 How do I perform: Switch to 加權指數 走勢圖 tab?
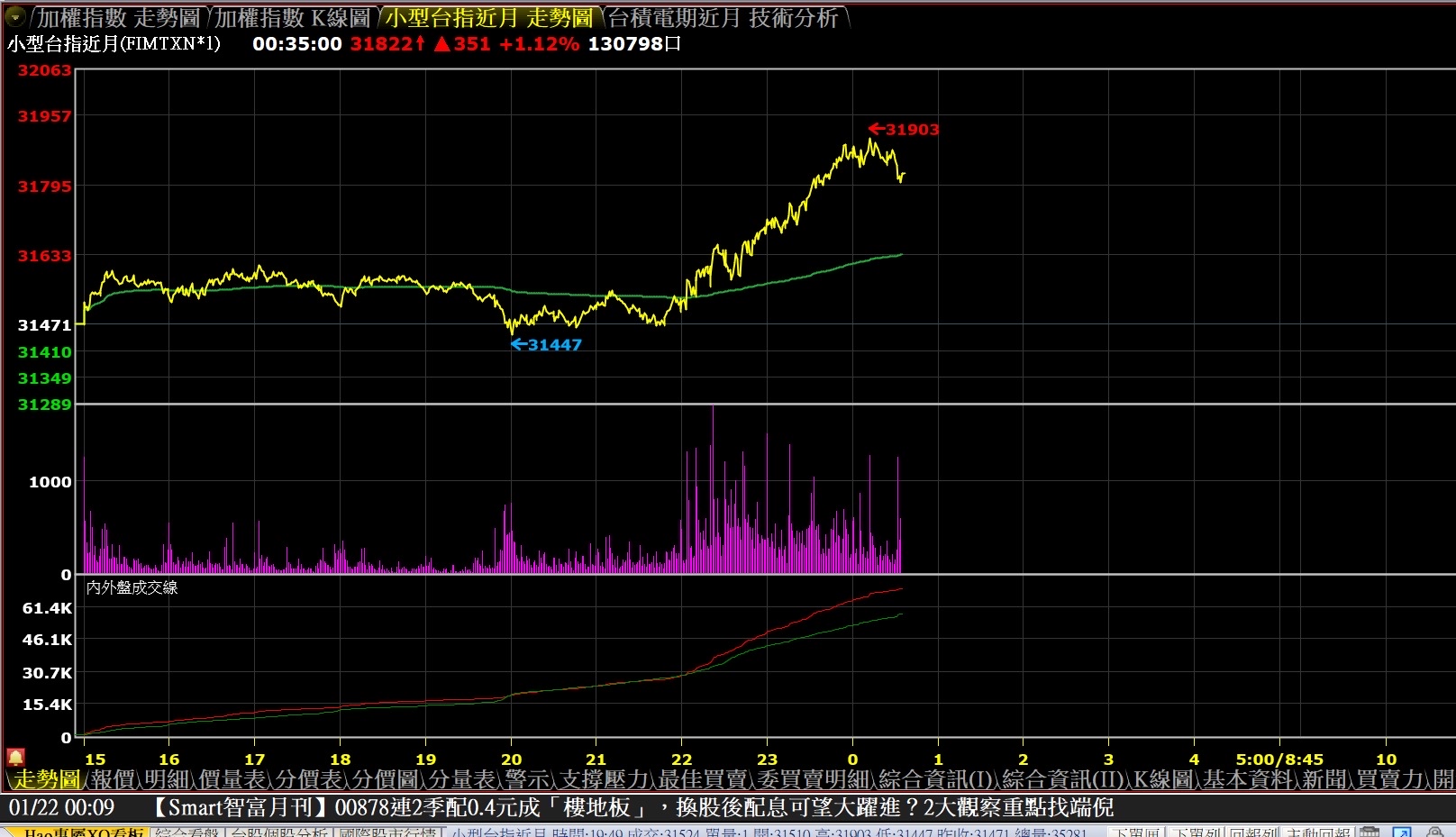pos(118,18)
